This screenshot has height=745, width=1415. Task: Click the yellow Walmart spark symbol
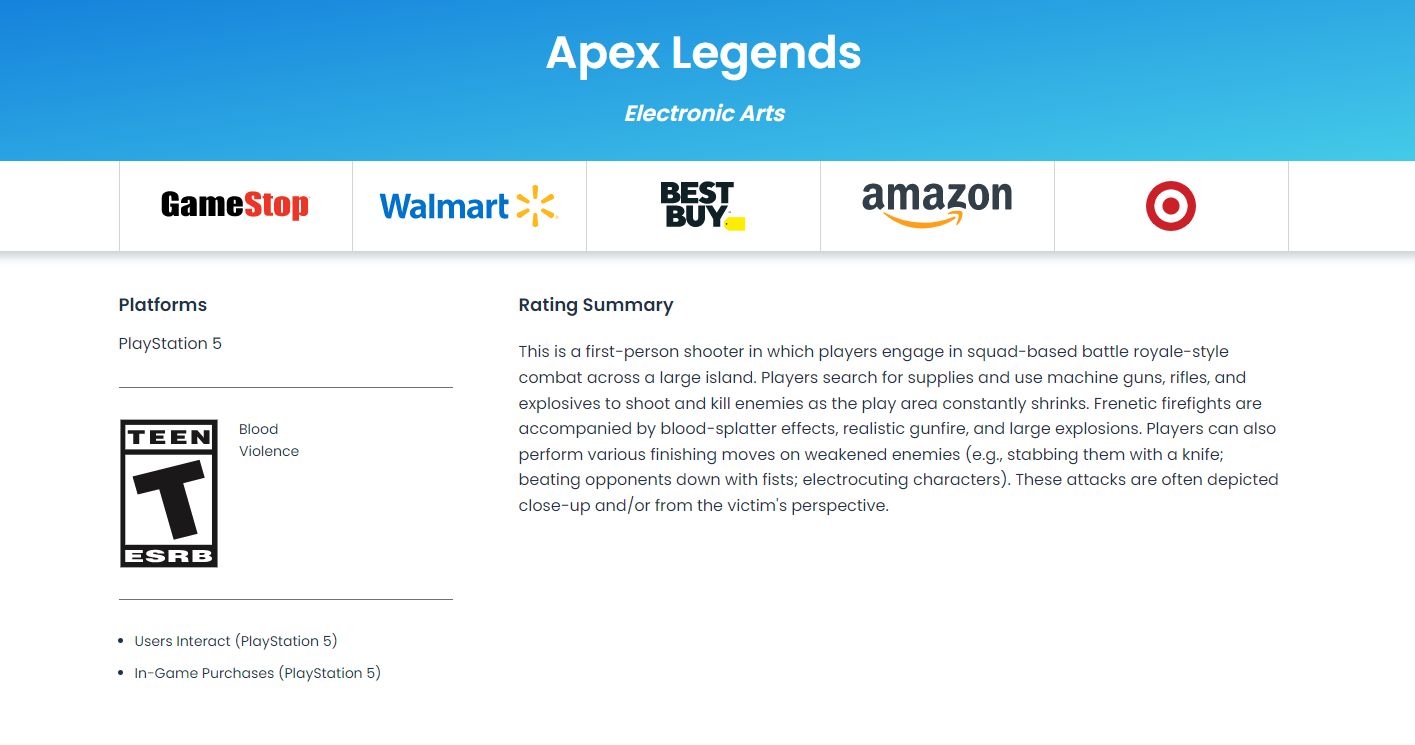[x=535, y=205]
